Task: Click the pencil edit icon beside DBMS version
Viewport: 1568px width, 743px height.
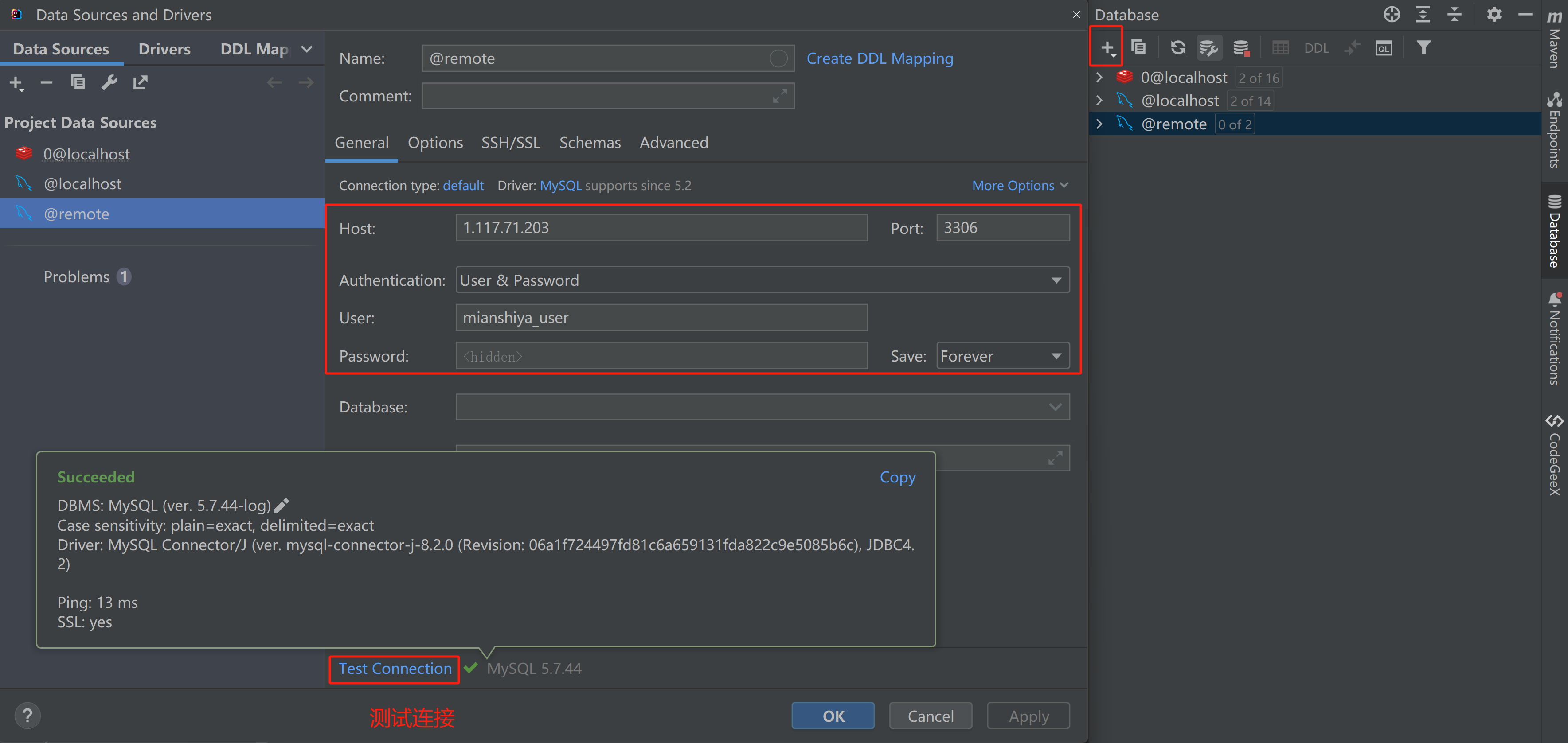Action: coord(281,505)
